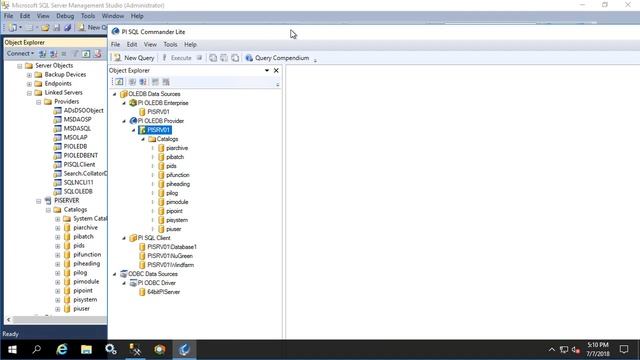Viewport: 640px width, 360px height.
Task: Select pipoint catalog in Commander tree
Action: (x=174, y=211)
